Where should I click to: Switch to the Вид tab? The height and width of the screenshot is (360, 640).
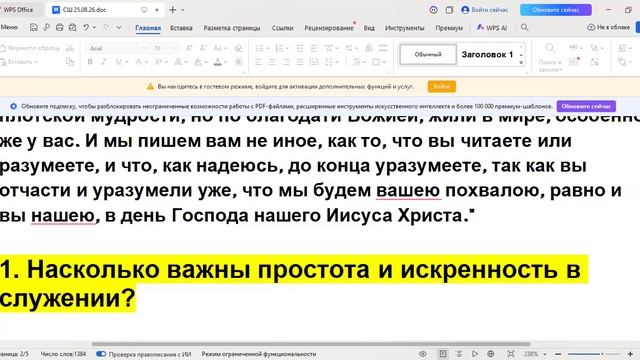pyautogui.click(x=369, y=28)
